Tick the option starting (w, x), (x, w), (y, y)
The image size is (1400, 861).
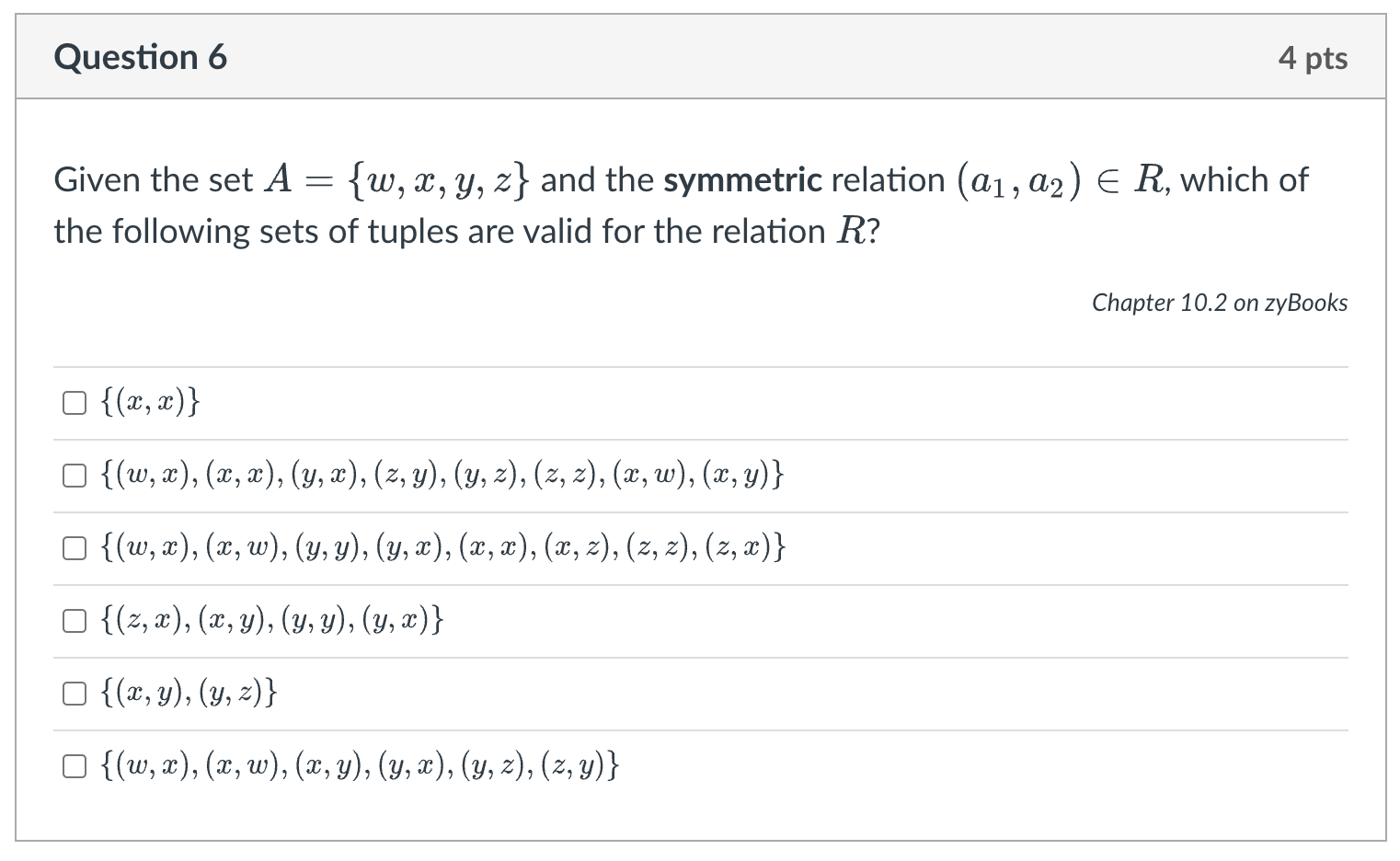(x=74, y=547)
